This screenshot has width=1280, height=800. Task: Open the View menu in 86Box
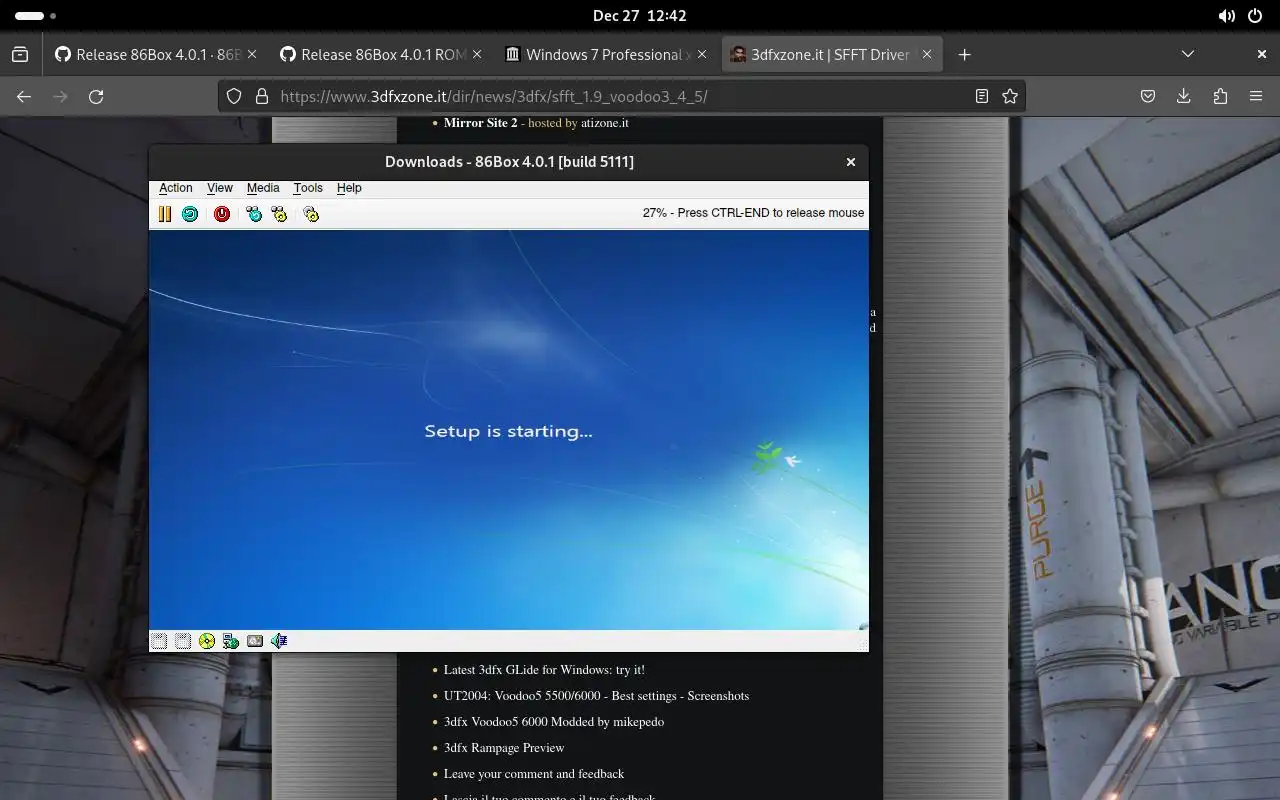(x=220, y=188)
